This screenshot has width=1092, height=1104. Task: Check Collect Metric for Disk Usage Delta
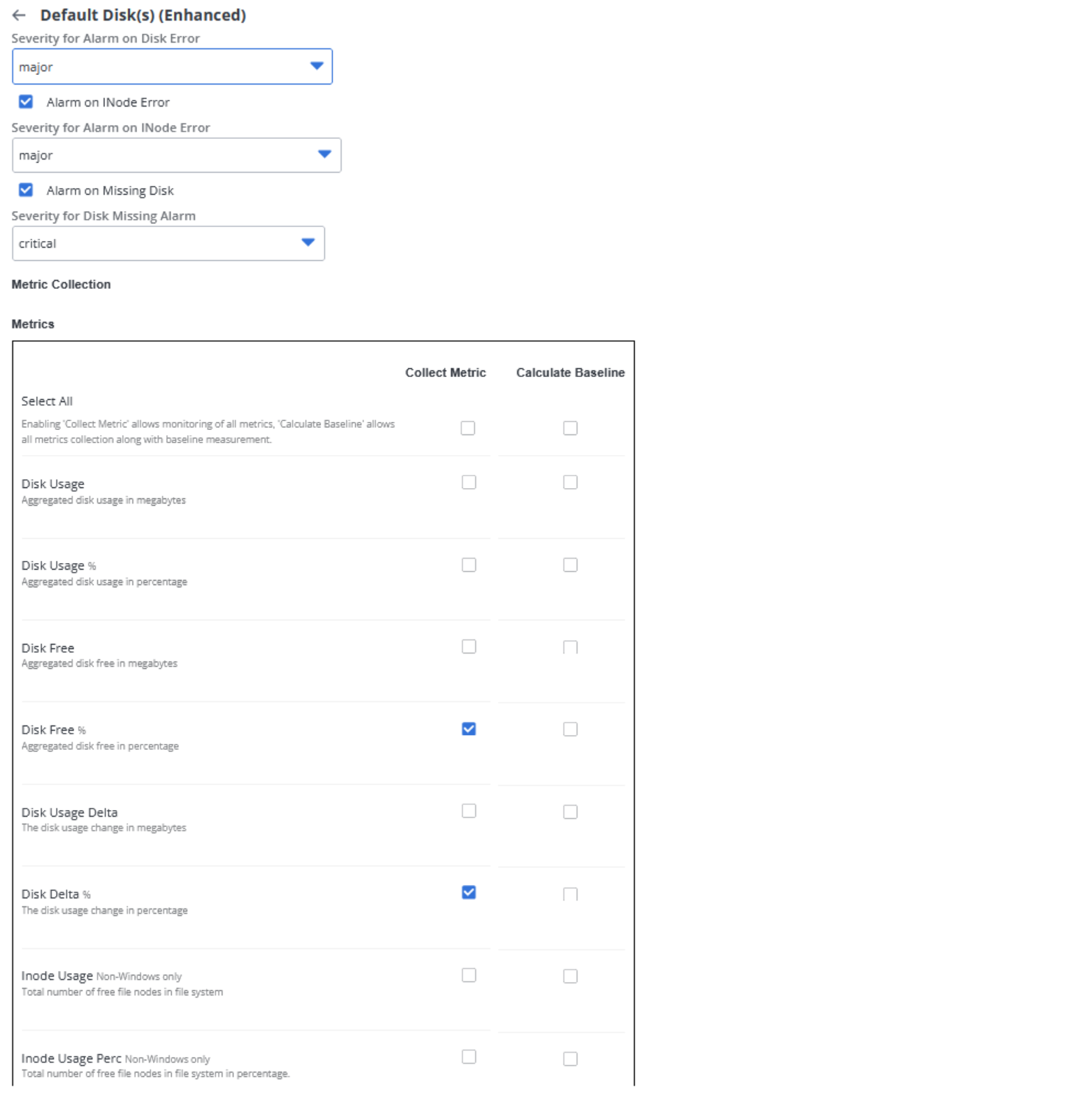coord(469,811)
